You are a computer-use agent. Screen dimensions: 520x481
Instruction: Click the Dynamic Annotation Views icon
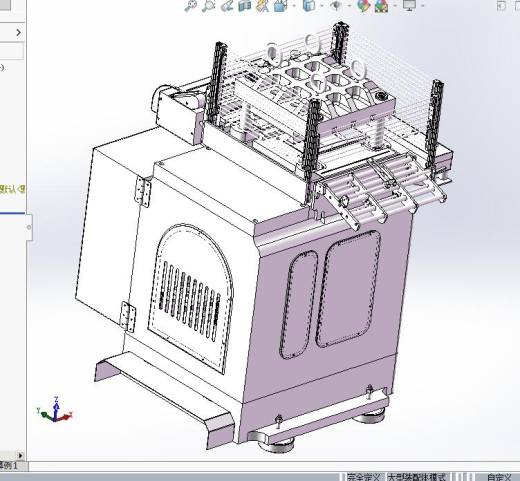click(x=263, y=6)
